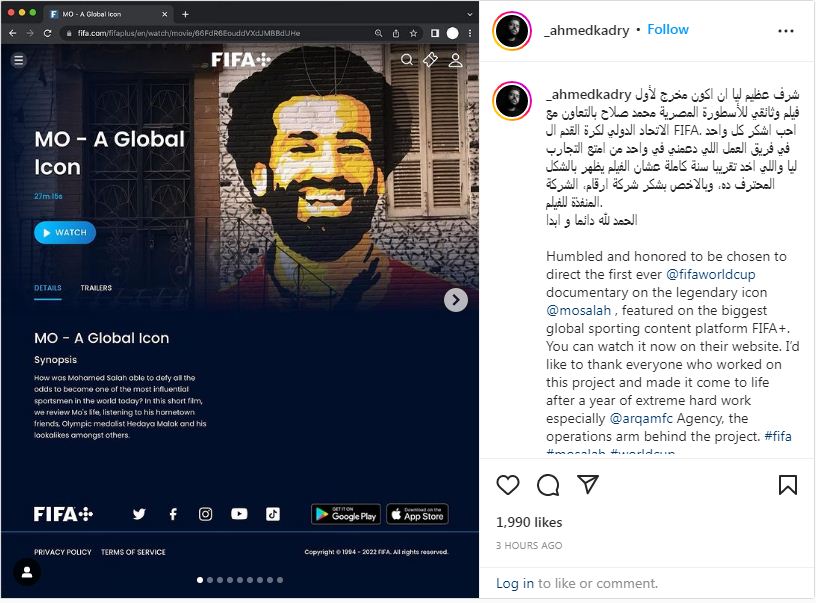Open the three-dot more options menu
Viewport: 816px width, 603px height.
pos(785,31)
